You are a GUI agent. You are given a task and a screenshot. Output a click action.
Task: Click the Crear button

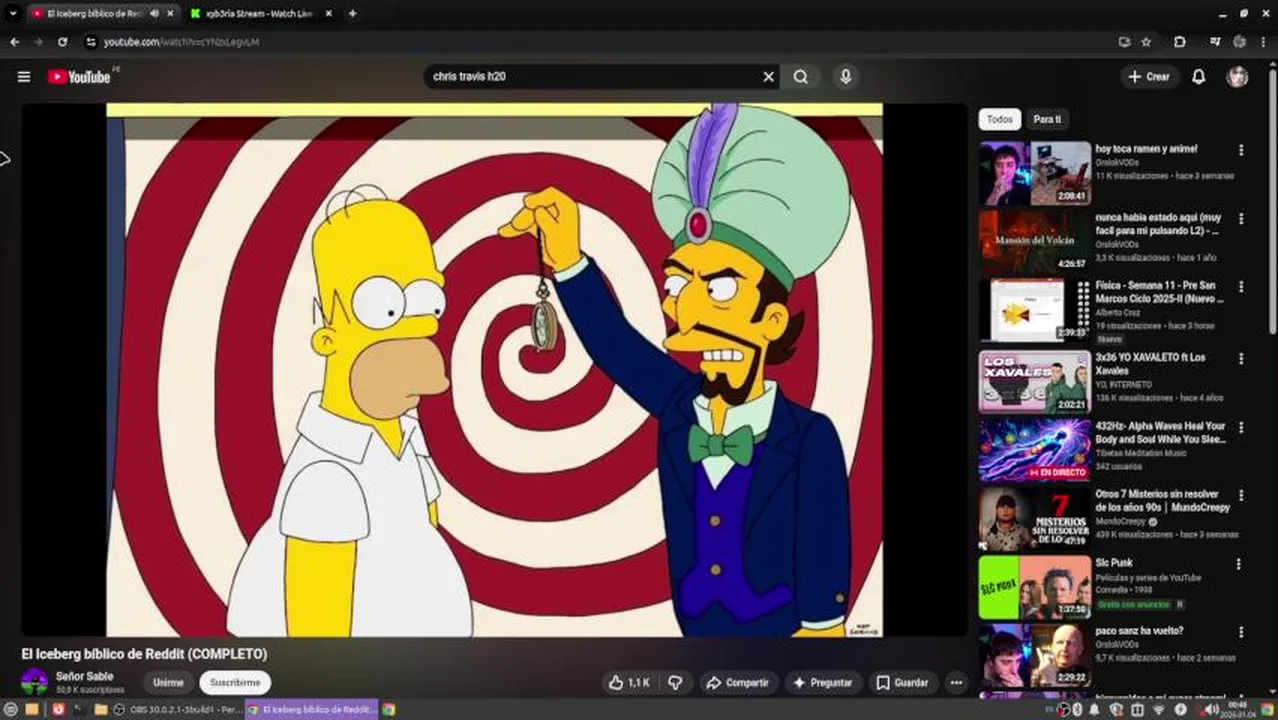[x=1148, y=76]
